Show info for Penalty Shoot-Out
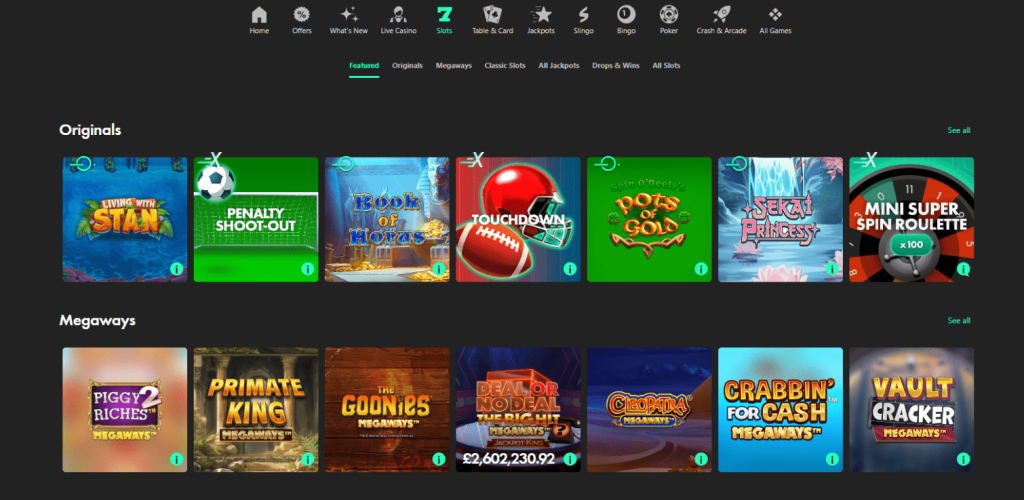Image resolution: width=1024 pixels, height=500 pixels. coord(308,269)
